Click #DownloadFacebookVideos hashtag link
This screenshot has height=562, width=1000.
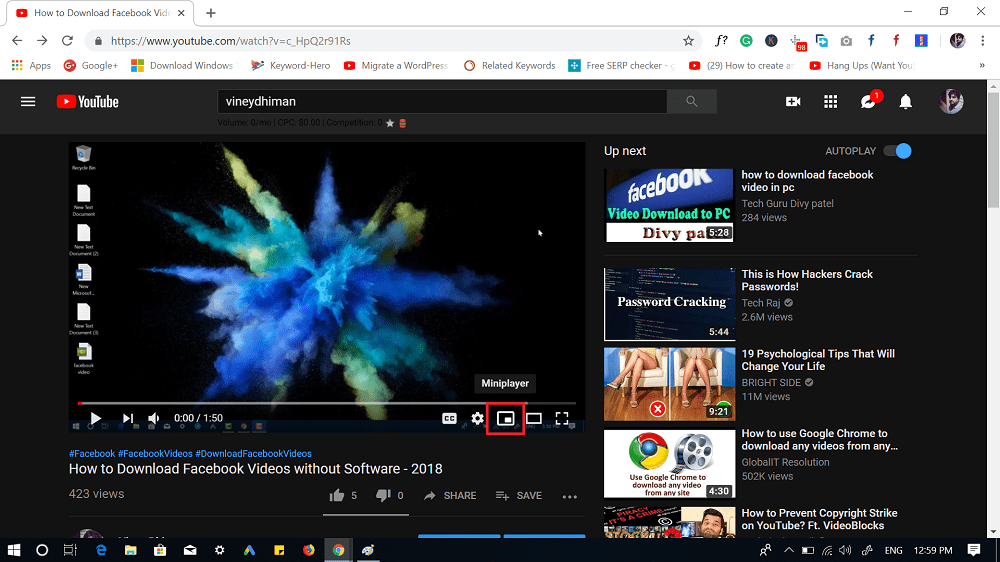(253, 454)
